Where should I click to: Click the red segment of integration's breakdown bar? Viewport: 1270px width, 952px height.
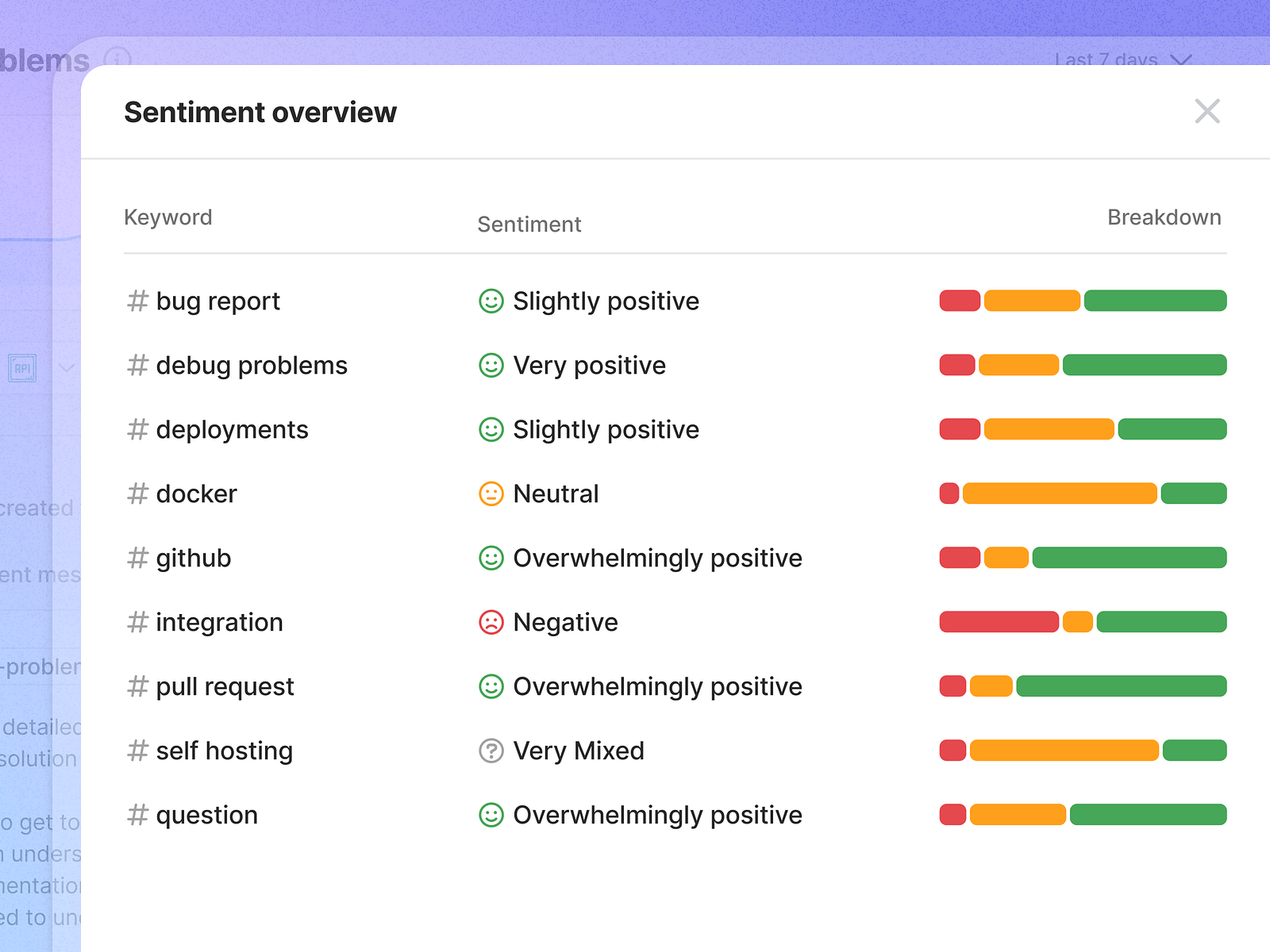(999, 622)
